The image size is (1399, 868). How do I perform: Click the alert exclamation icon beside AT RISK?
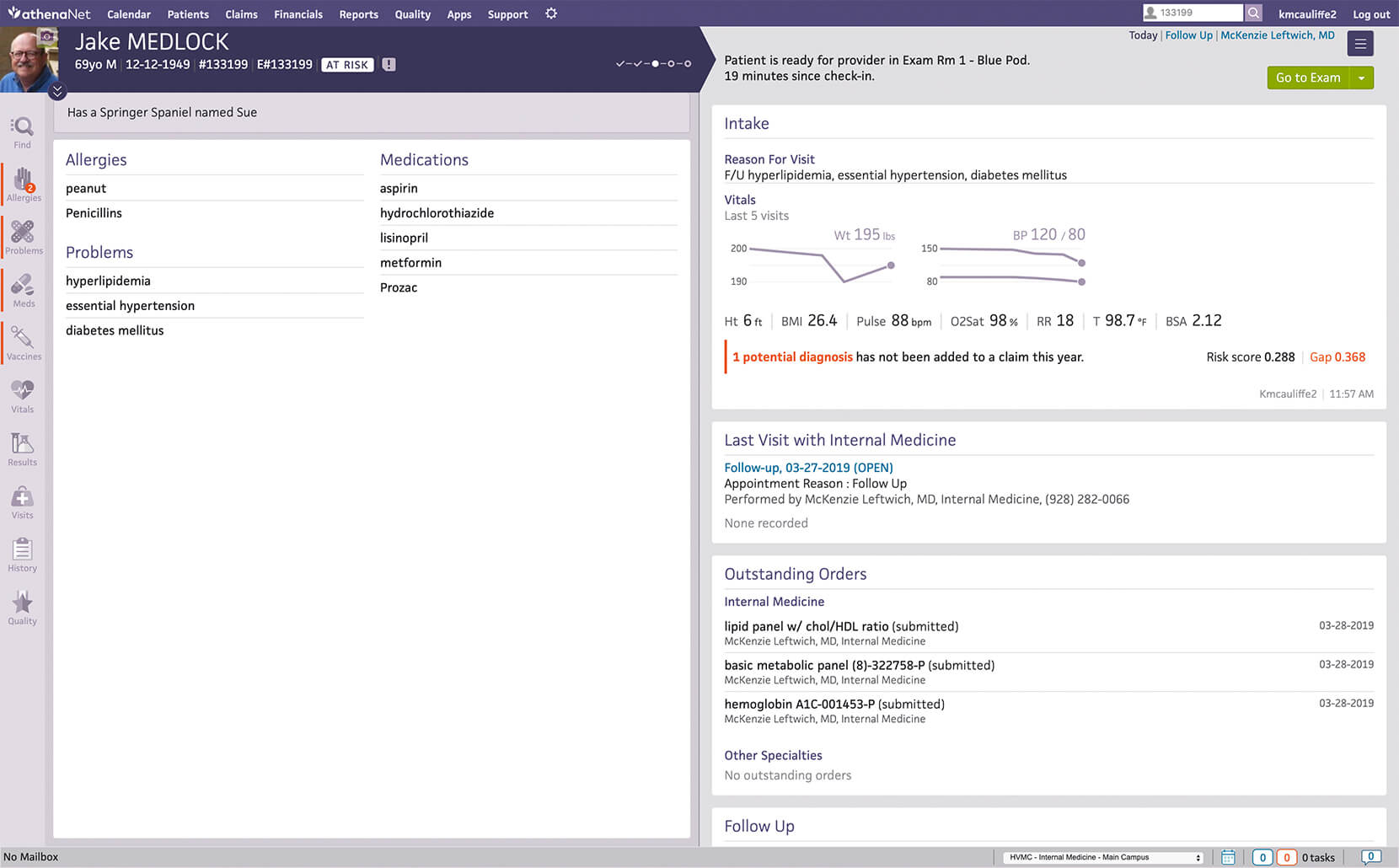point(389,64)
